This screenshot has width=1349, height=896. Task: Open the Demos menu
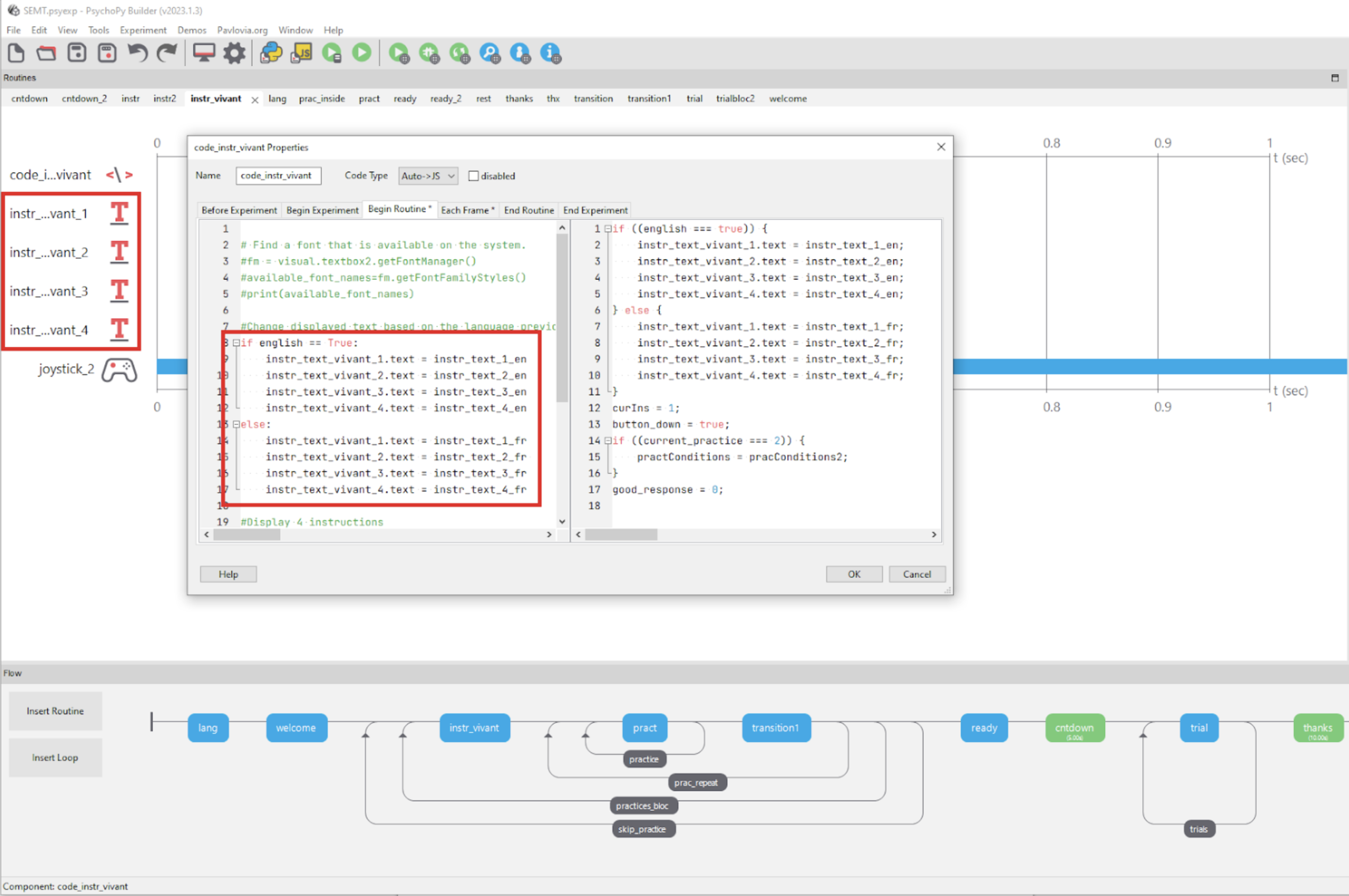[191, 30]
